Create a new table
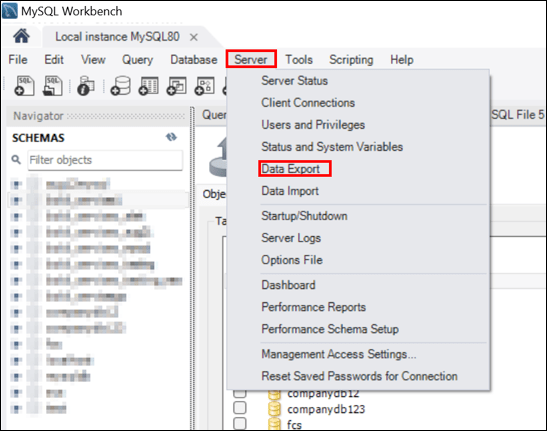This screenshot has height=431, width=547. pyautogui.click(x=149, y=86)
